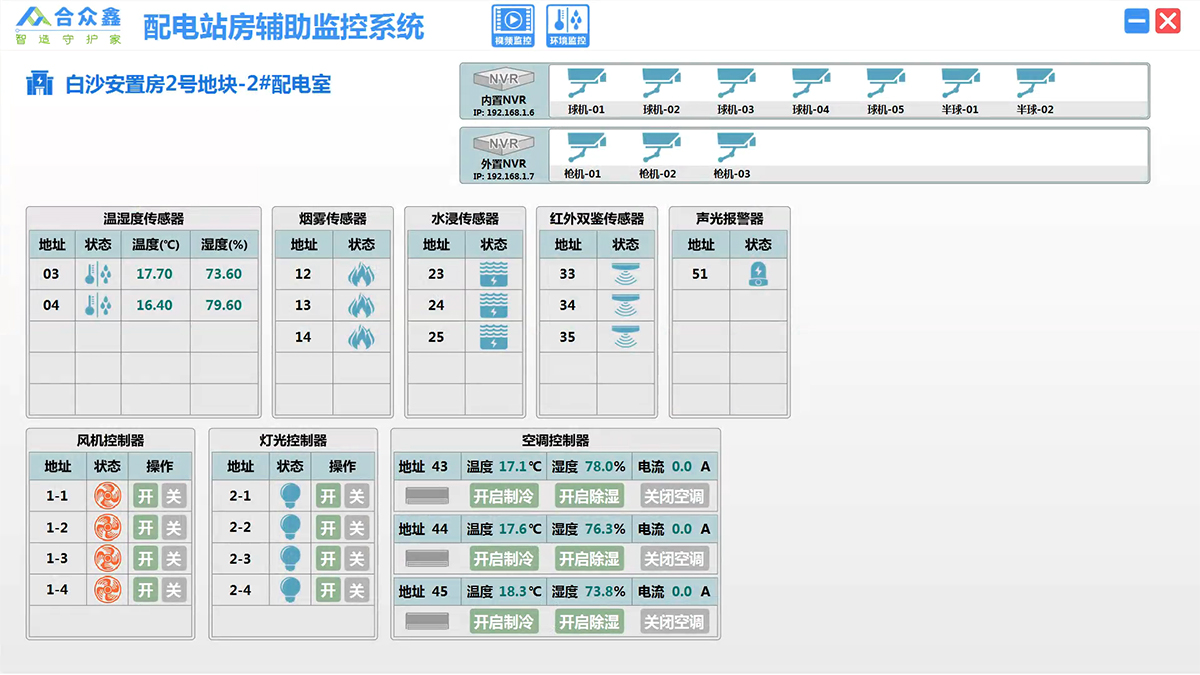Click smoke sensor icon at address 12
Viewport: 1200px width, 675px height.
tap(361, 274)
